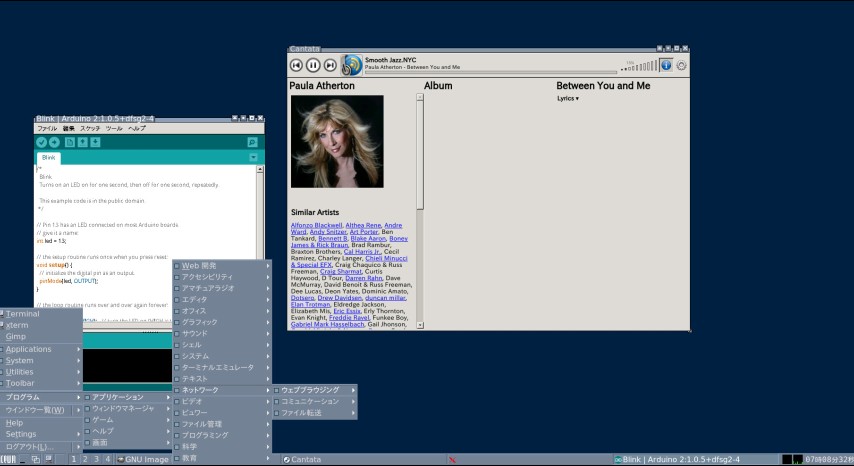This screenshot has height=466, width=854.
Task: Follow the Freddie Ravel artist link
Action: pyautogui.click(x=349, y=317)
